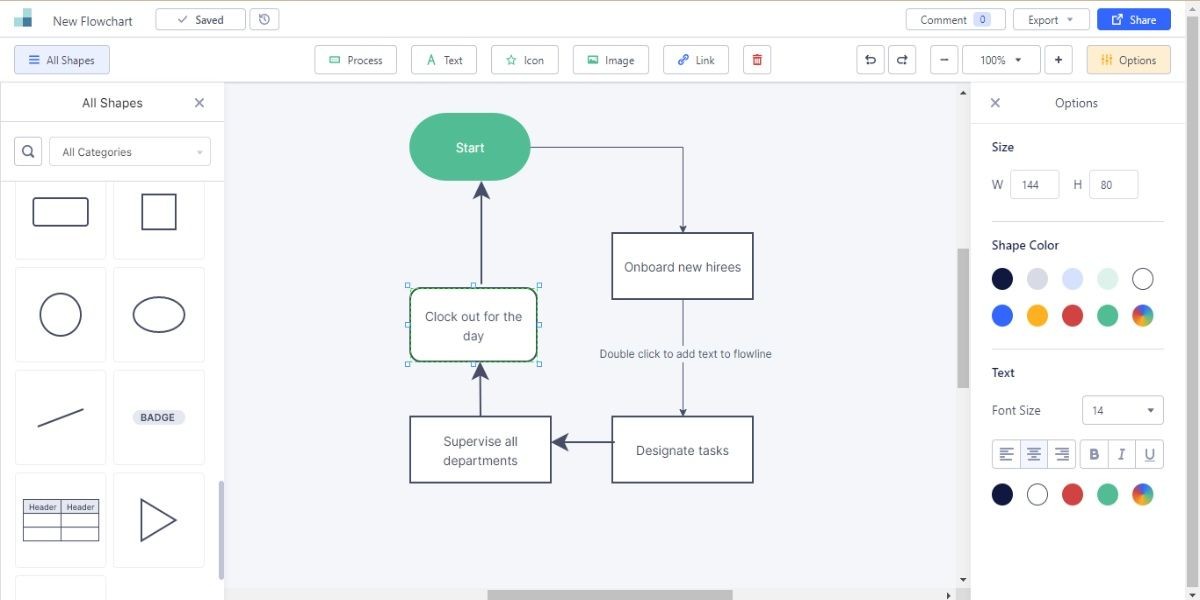
Task: Select the Designate tasks box
Action: (x=682, y=450)
